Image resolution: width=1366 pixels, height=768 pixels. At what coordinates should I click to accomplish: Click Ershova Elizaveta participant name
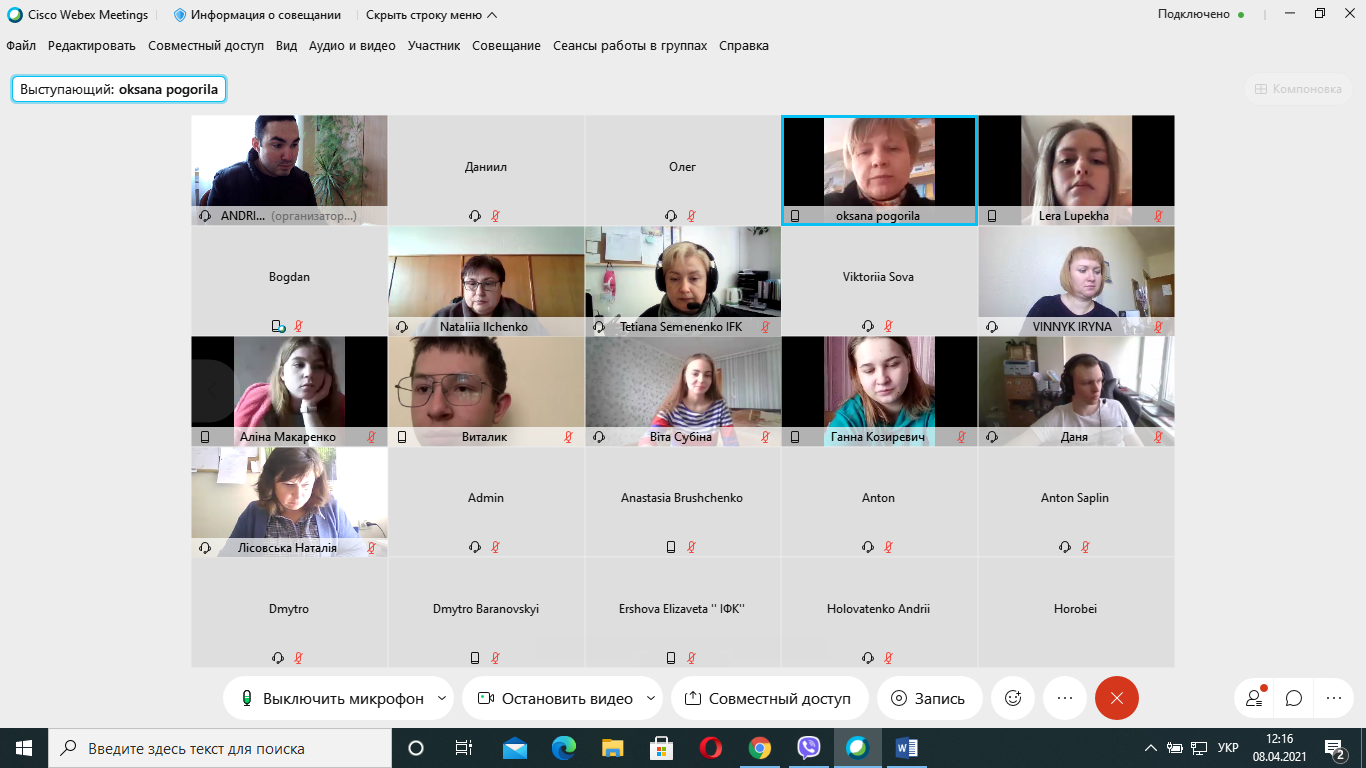pos(683,608)
